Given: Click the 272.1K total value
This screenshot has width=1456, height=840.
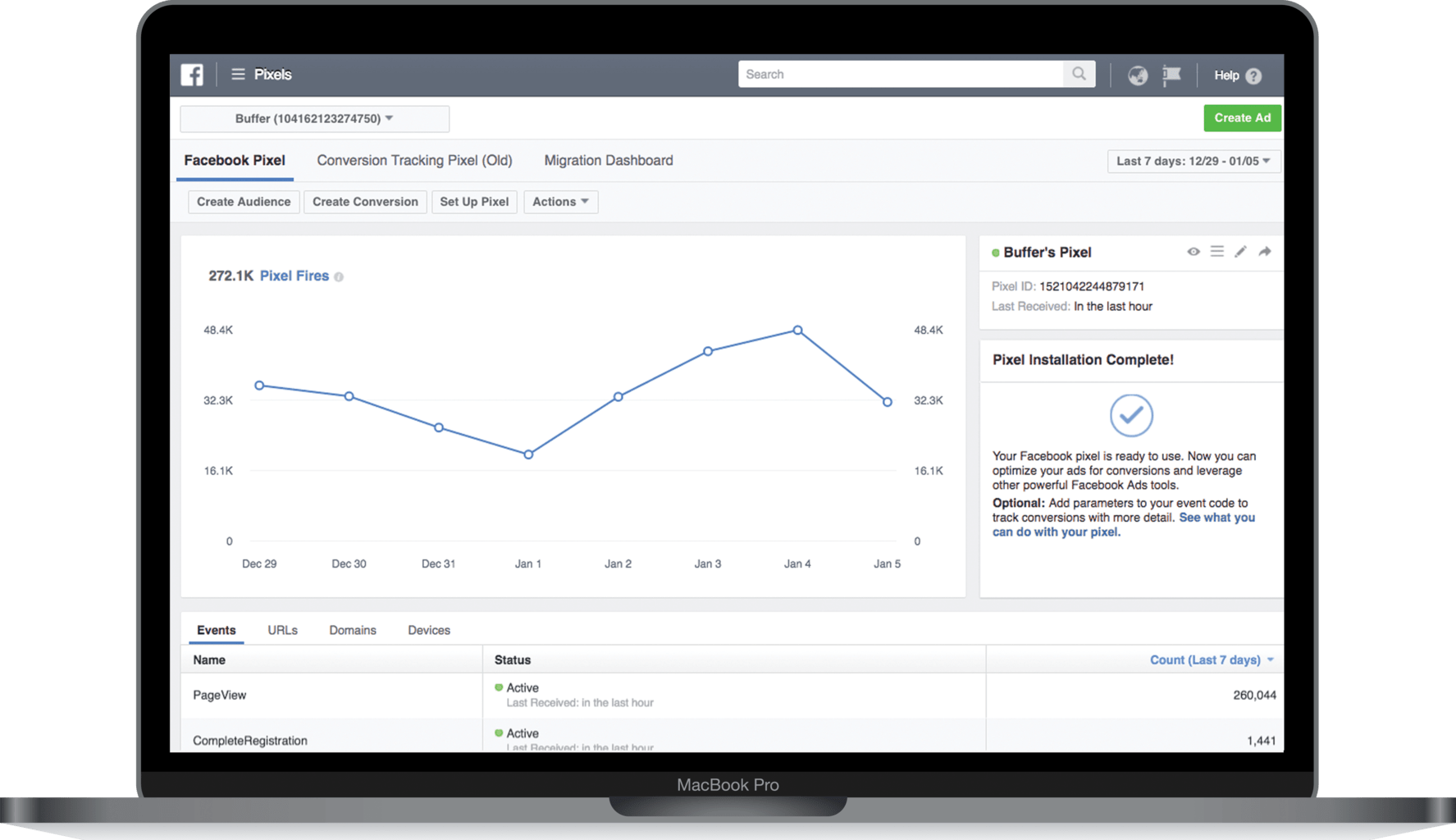Looking at the screenshot, I should coord(230,276).
